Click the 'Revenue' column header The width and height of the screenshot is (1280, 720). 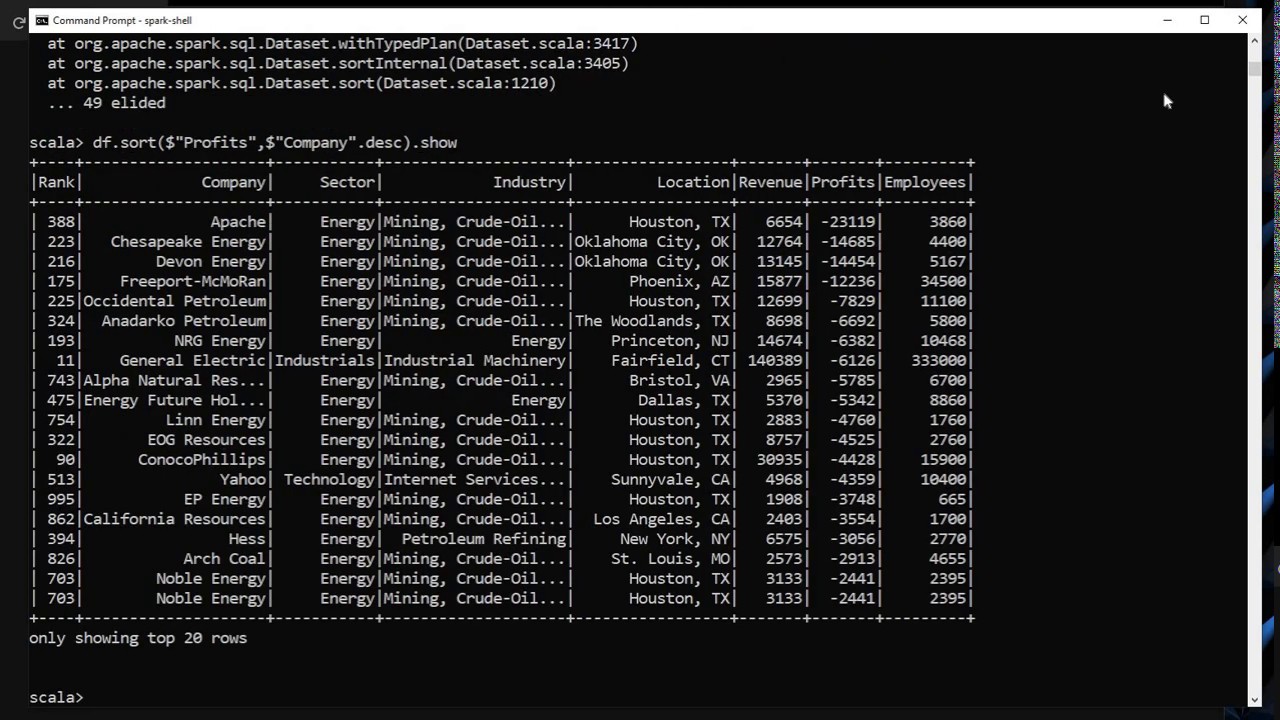click(x=771, y=182)
